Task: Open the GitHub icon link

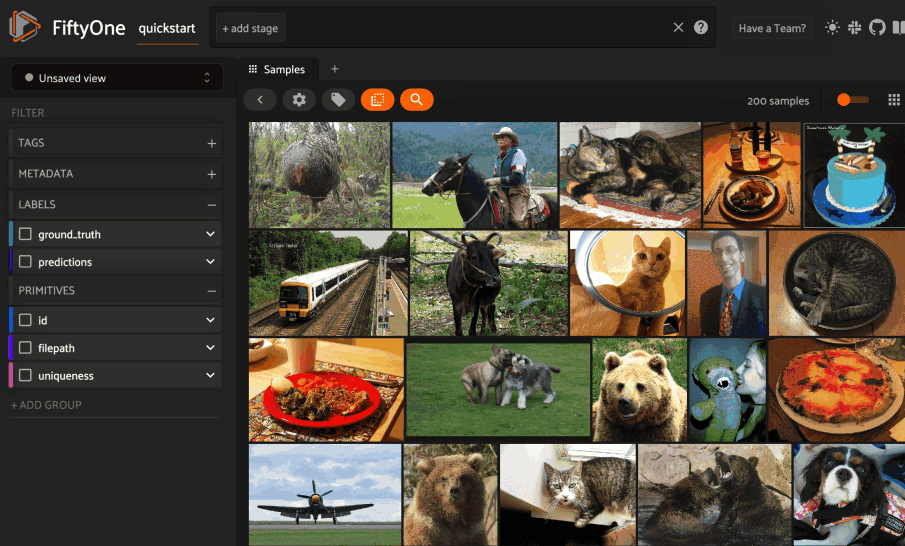Action: coord(877,28)
